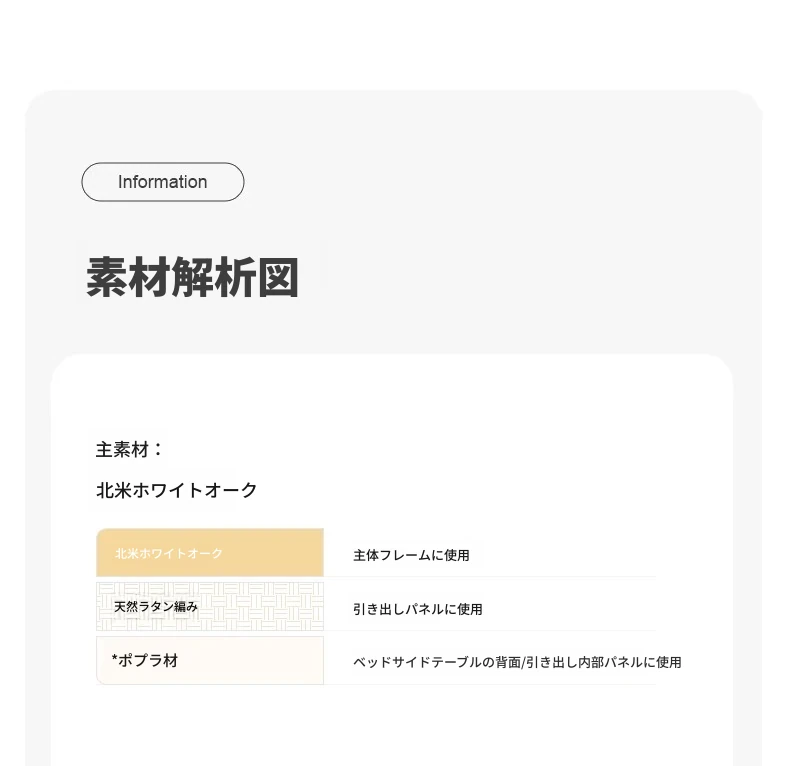The height and width of the screenshot is (766, 790).
Task: Select the 素材解析図 heading
Action: tap(192, 277)
